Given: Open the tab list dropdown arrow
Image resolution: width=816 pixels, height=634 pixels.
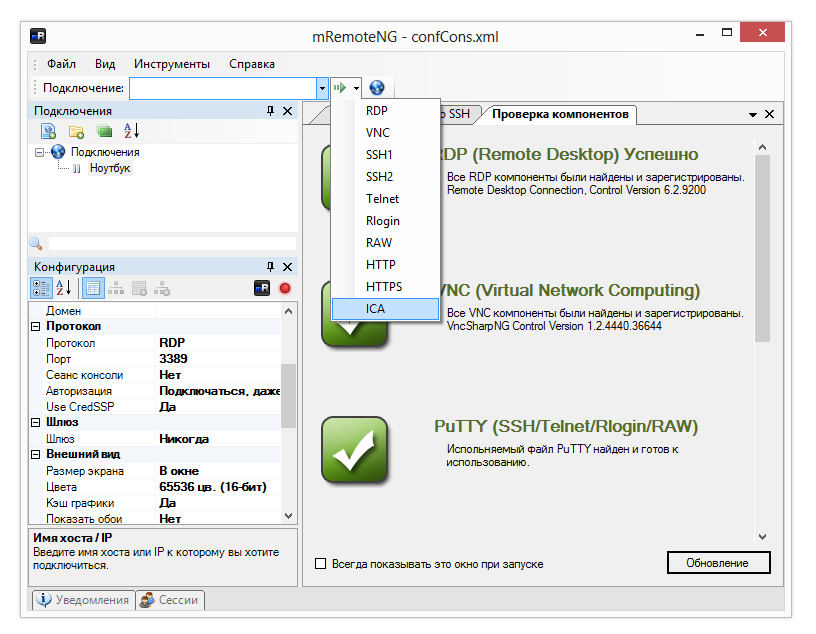Looking at the screenshot, I should pos(753,115).
